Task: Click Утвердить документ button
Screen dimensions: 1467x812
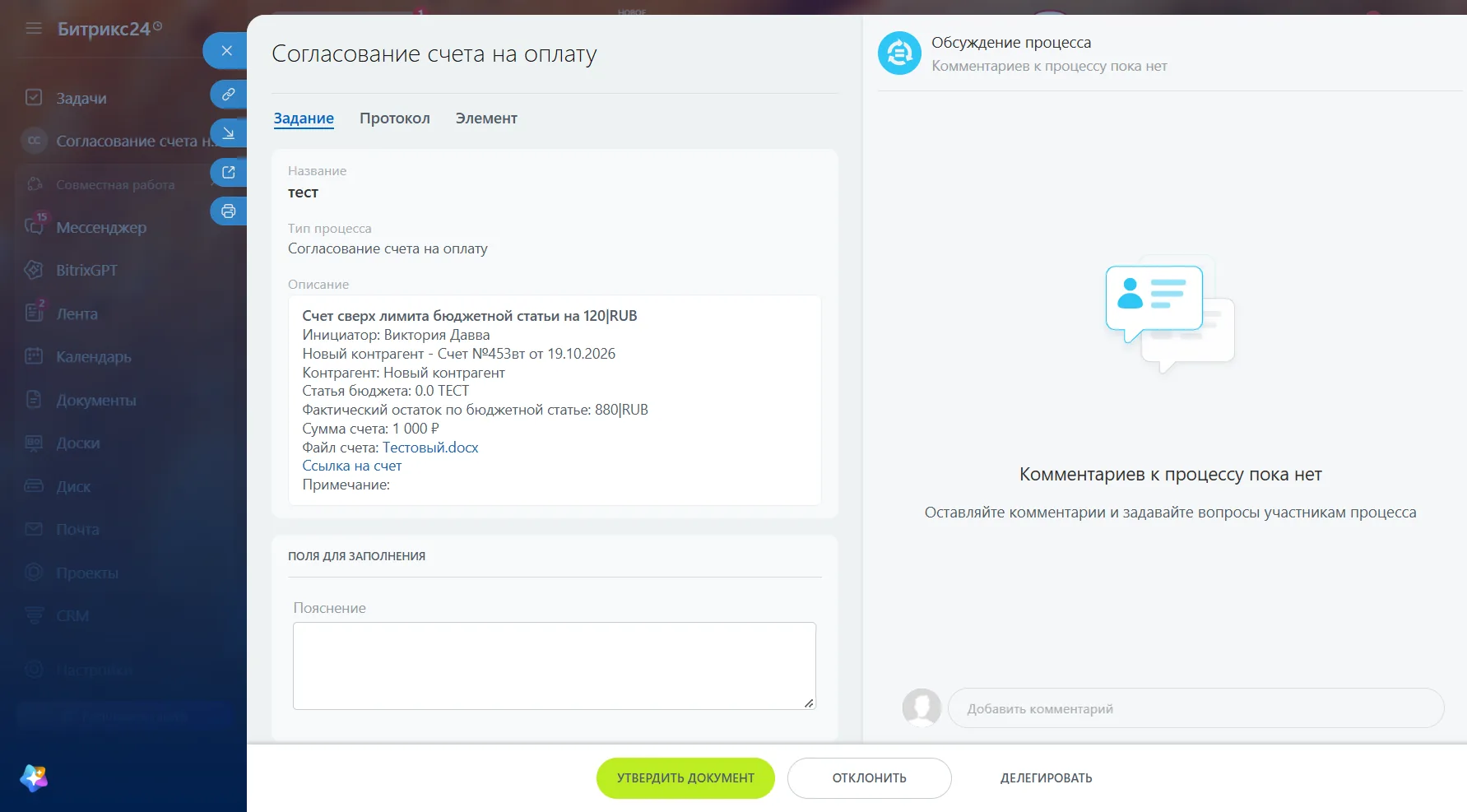Action: pos(685,778)
